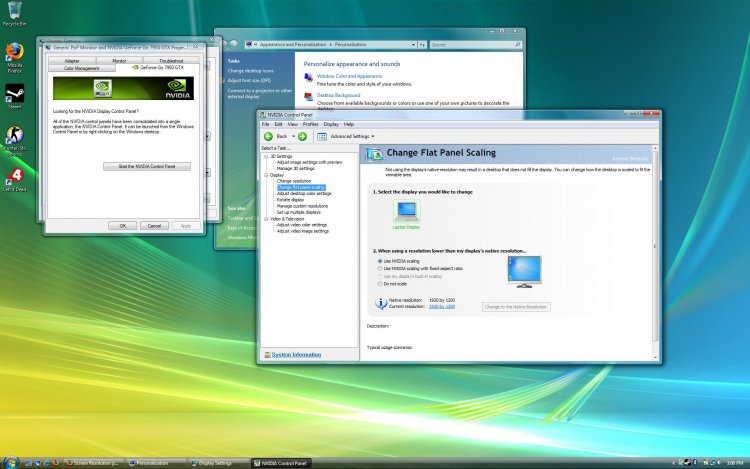Click the System Information icon at the bottom-left
Screen dimensions: 750x469
pos(267,355)
